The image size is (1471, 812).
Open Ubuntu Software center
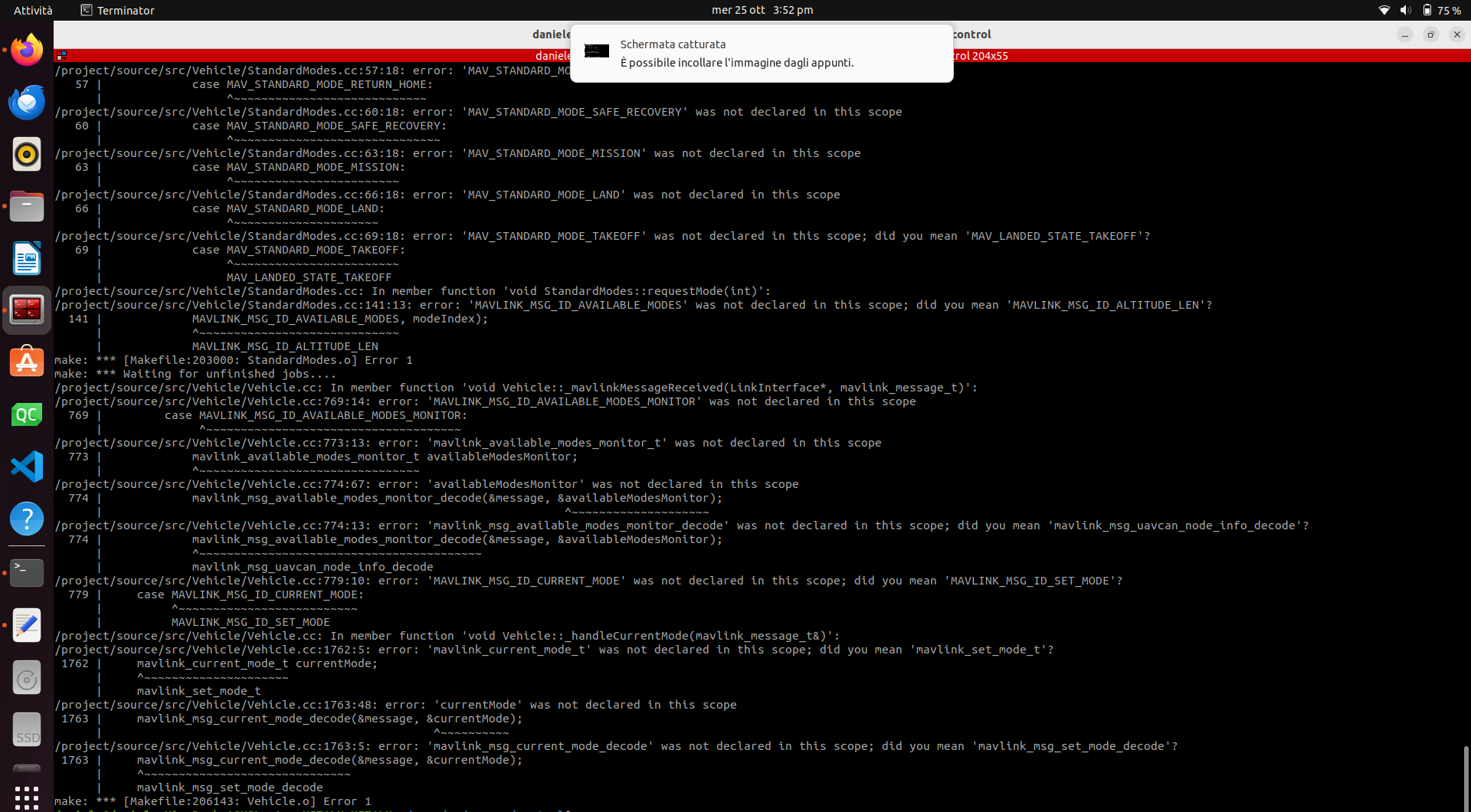26,361
